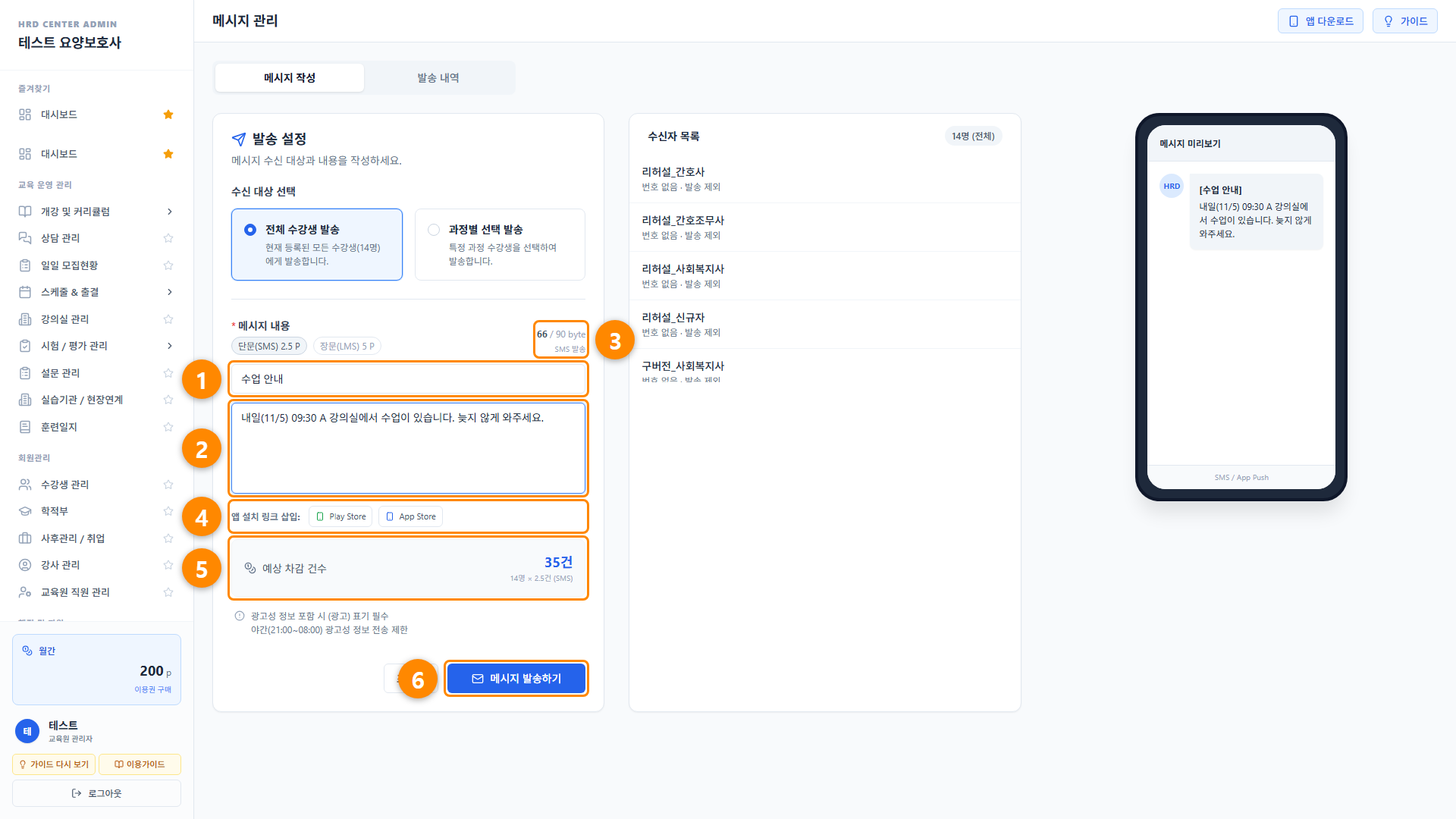Image resolution: width=1456 pixels, height=819 pixels.
Task: Click 이용권 구매 link
Action: click(x=153, y=689)
